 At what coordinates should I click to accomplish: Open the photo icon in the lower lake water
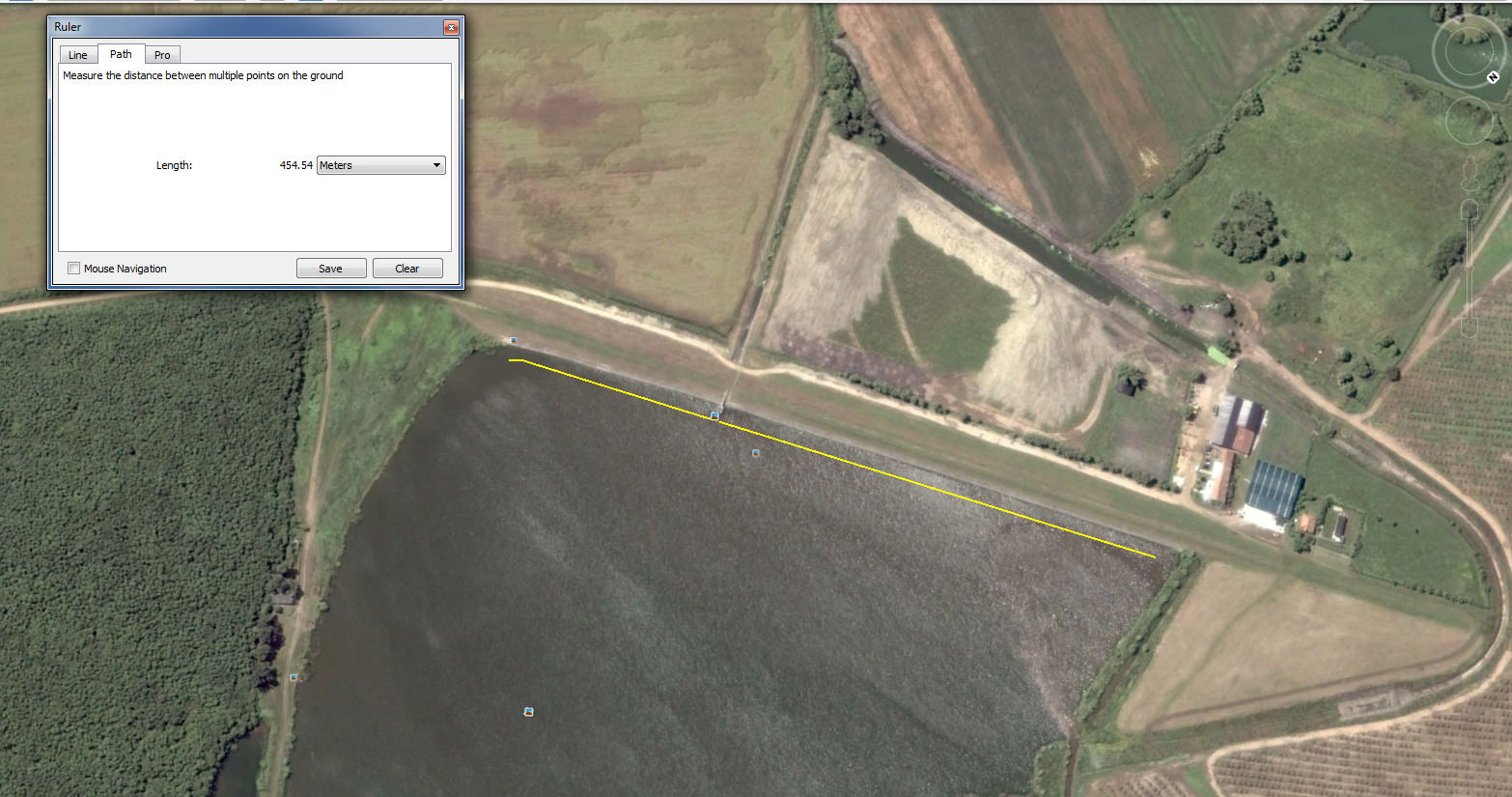click(528, 712)
